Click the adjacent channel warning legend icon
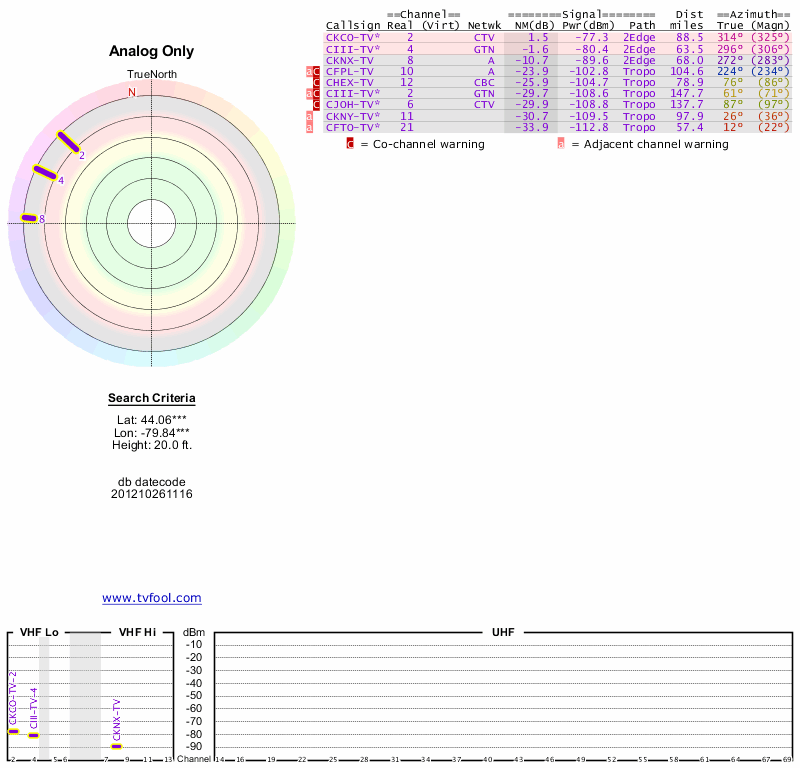 [x=561, y=144]
